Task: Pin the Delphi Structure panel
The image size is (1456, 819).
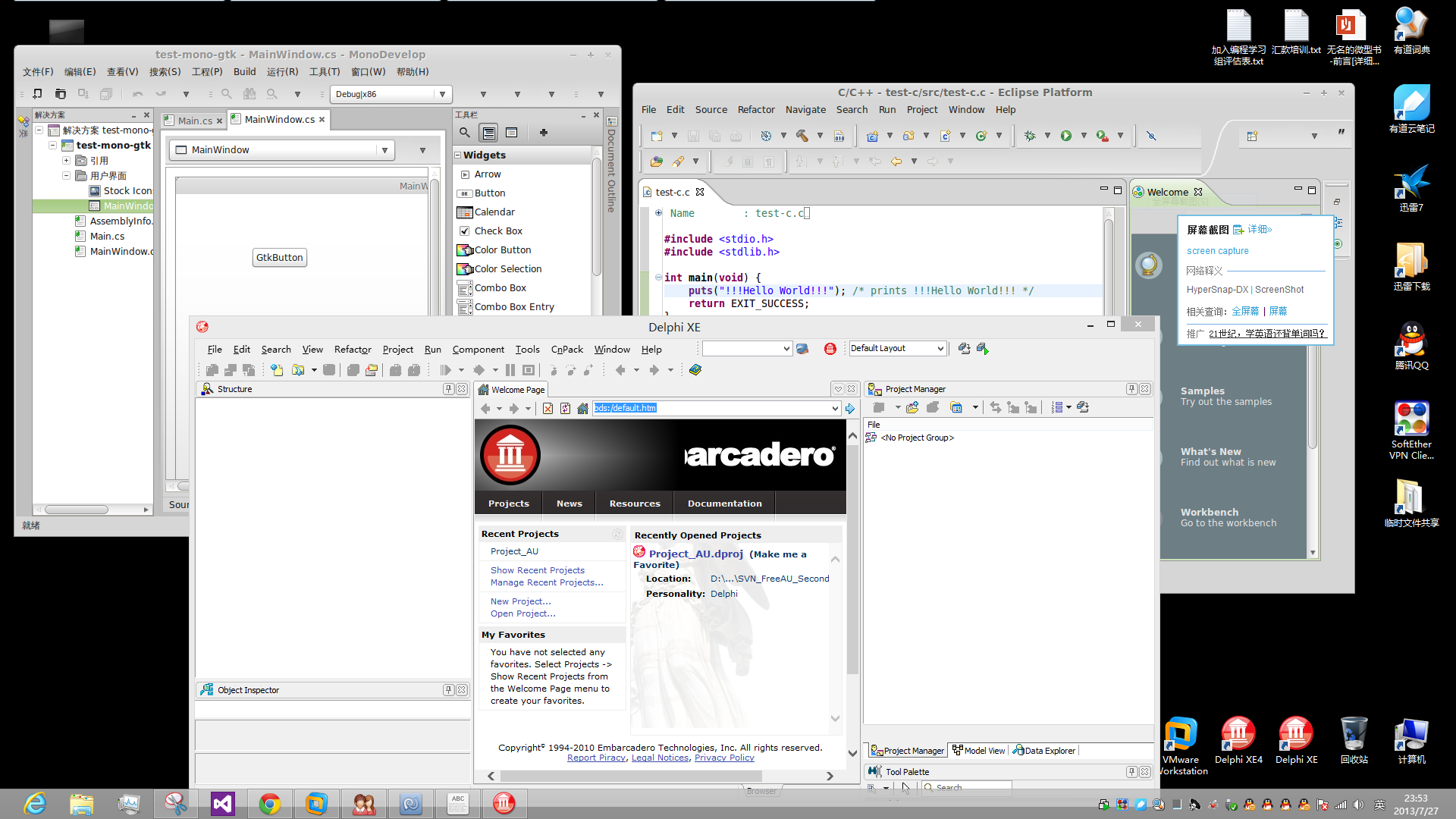Action: 448,389
